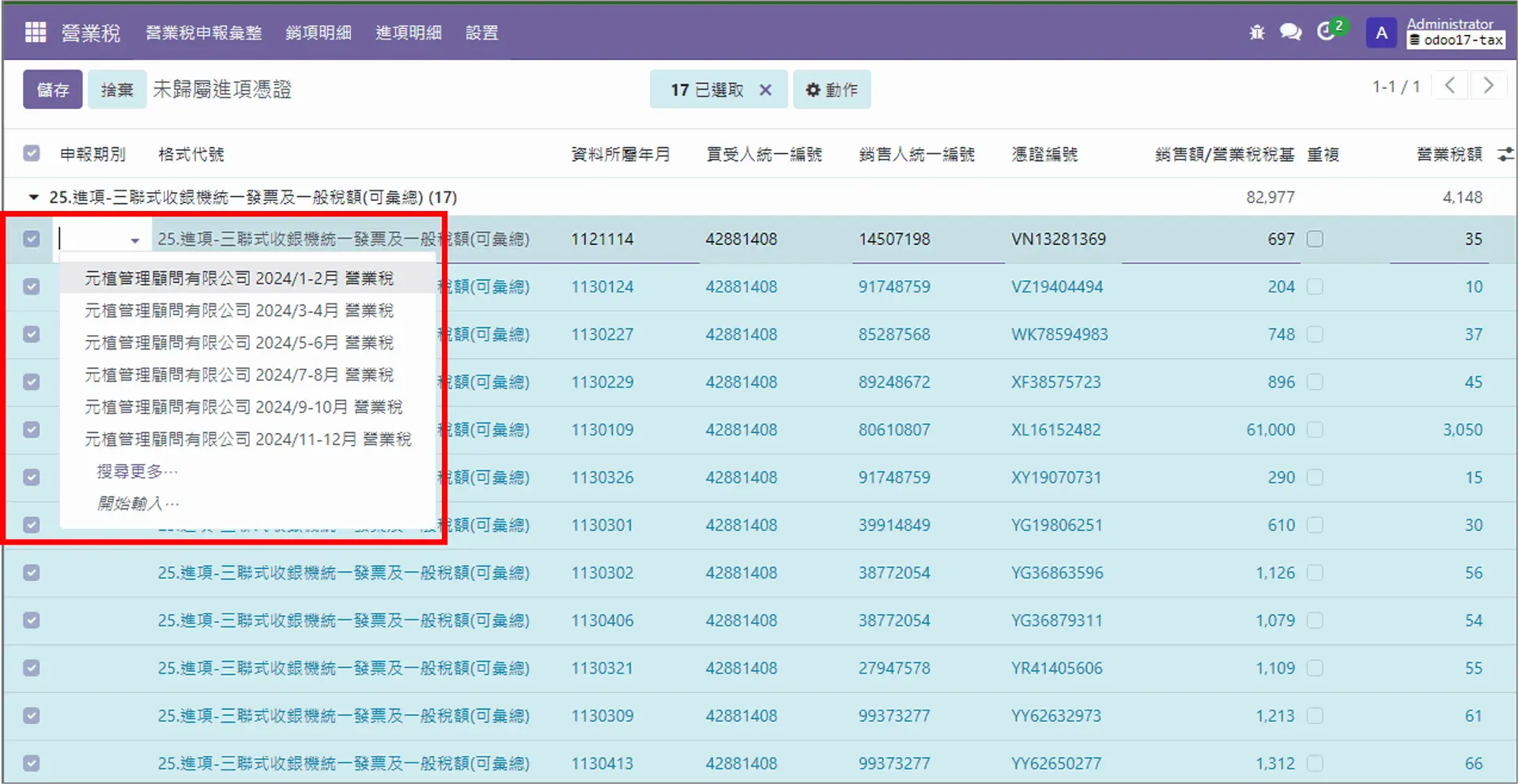Click voucher number YG19806251
The image size is (1518, 784).
pyautogui.click(x=1056, y=525)
